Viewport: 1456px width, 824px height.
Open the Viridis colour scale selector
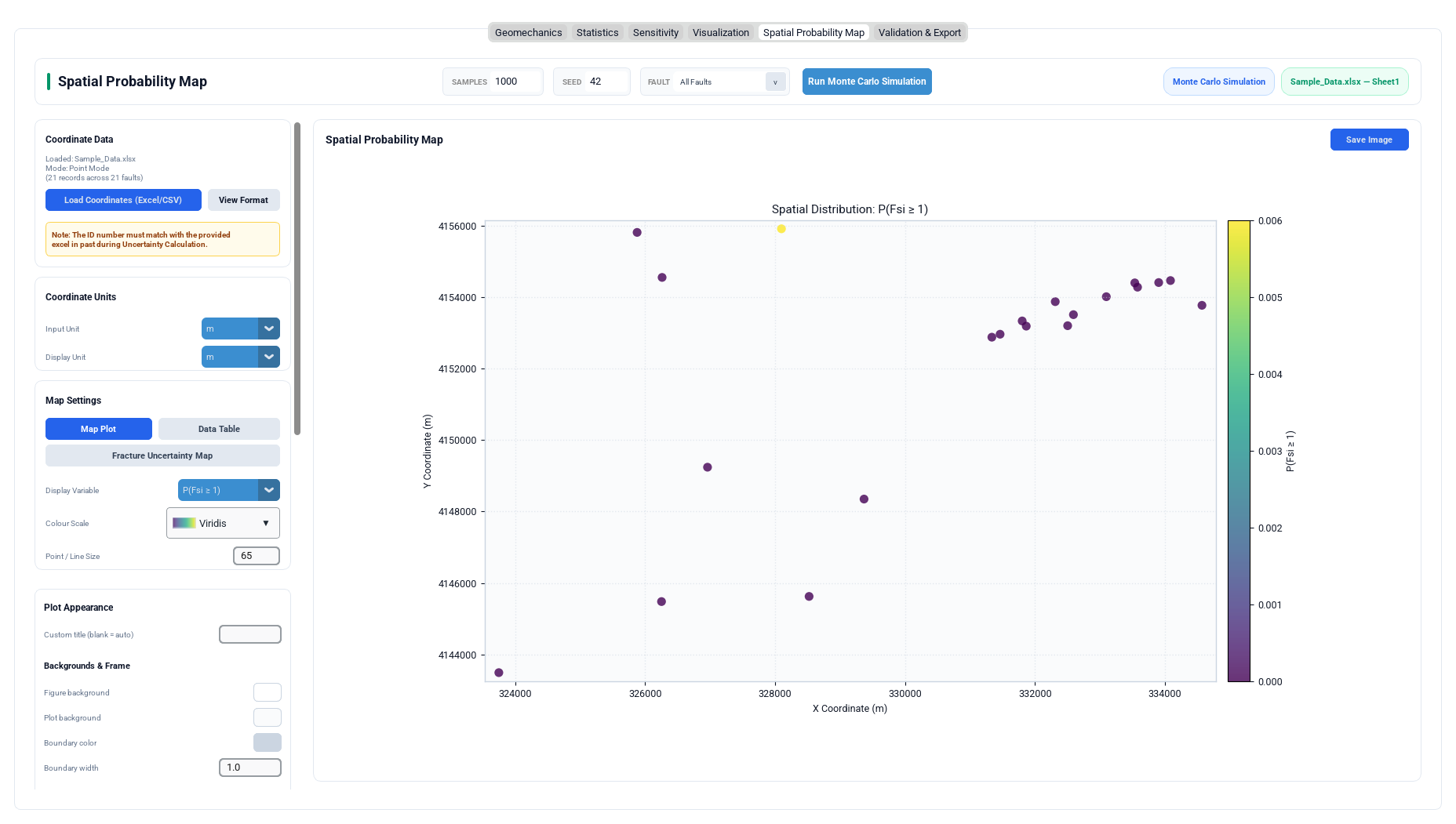(x=223, y=523)
